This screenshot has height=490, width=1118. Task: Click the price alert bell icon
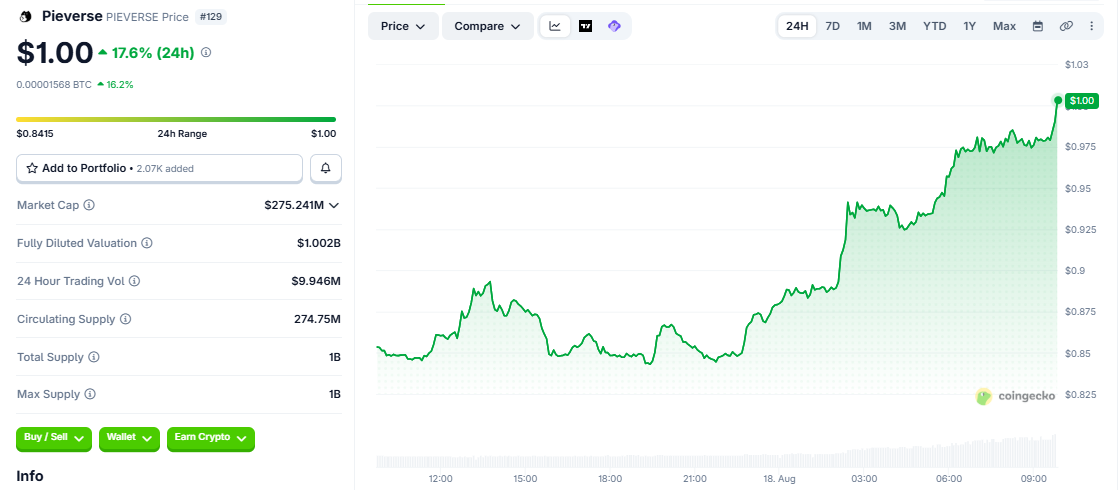pos(326,168)
